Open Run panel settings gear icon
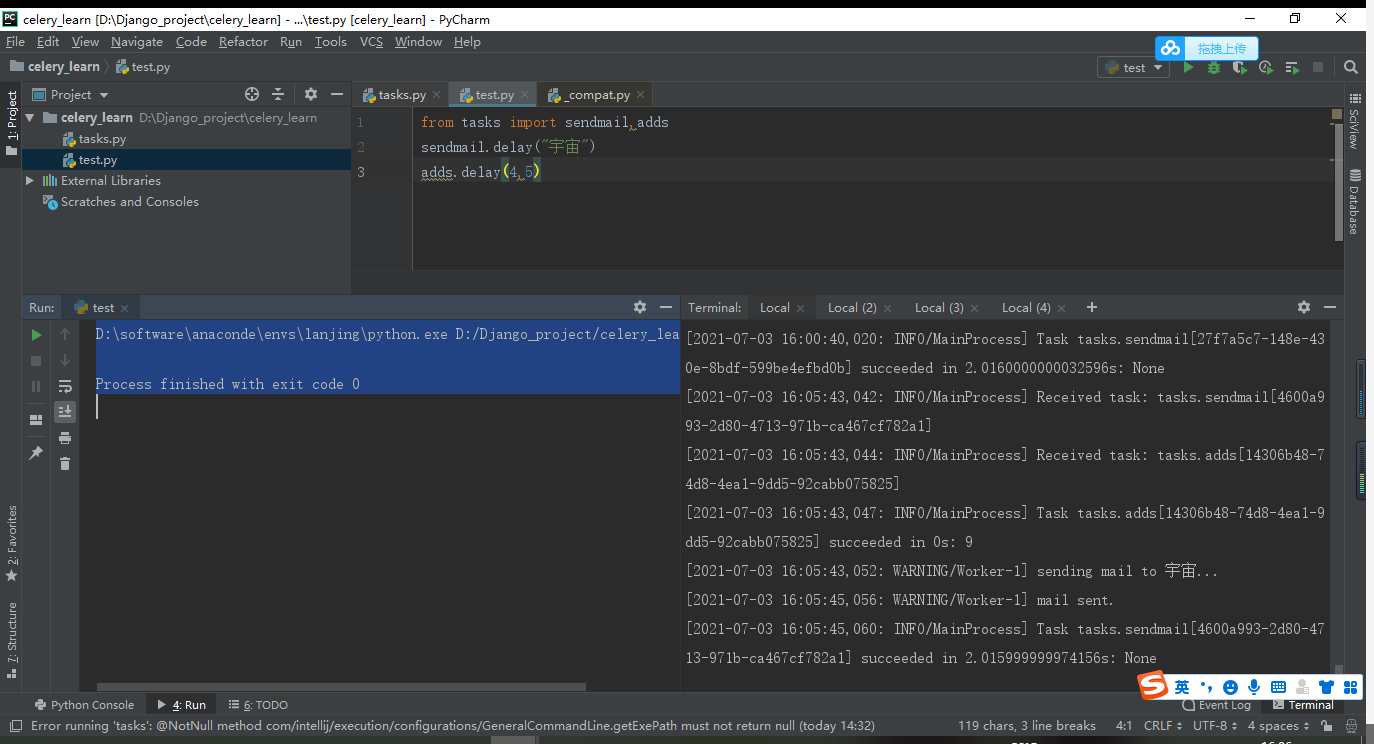 [x=639, y=307]
